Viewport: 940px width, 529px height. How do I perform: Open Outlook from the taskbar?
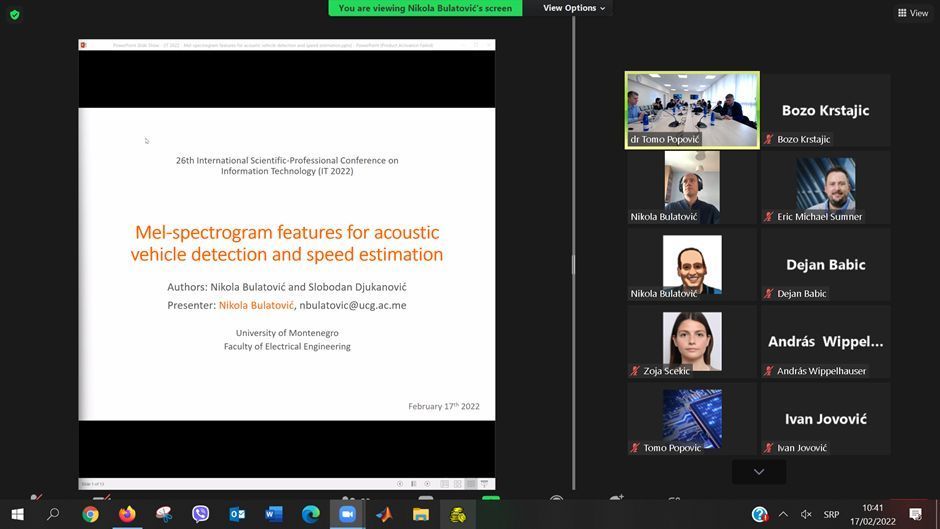click(237, 514)
